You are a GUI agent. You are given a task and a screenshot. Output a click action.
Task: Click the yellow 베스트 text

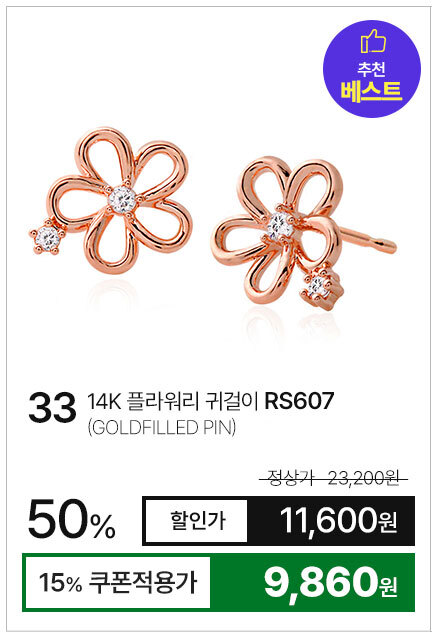point(371,92)
